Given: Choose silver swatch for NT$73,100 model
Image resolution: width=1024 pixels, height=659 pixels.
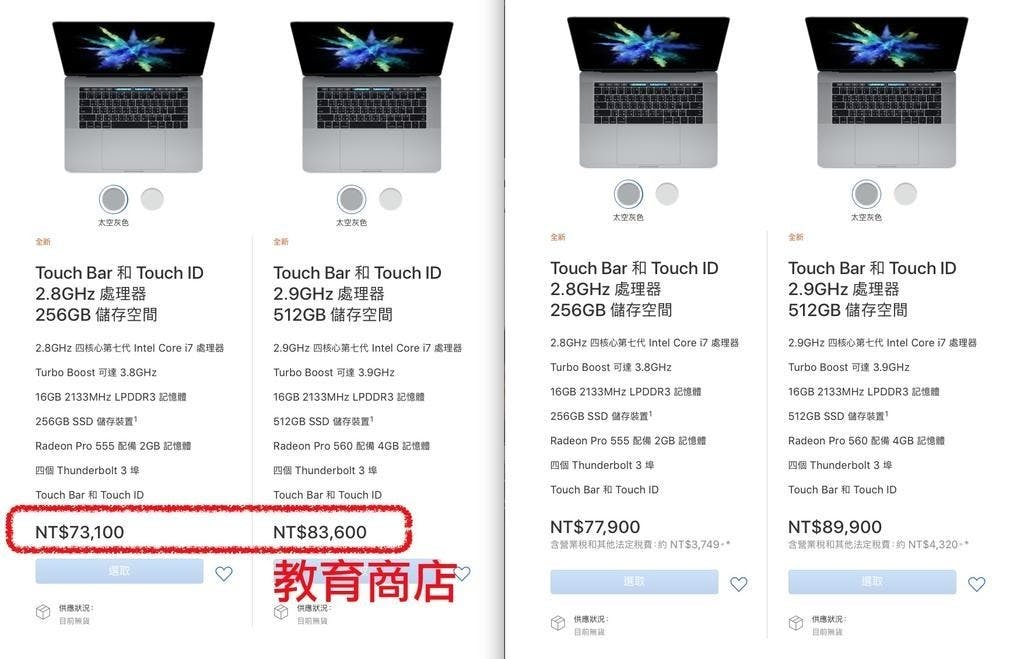Looking at the screenshot, I should tap(152, 199).
